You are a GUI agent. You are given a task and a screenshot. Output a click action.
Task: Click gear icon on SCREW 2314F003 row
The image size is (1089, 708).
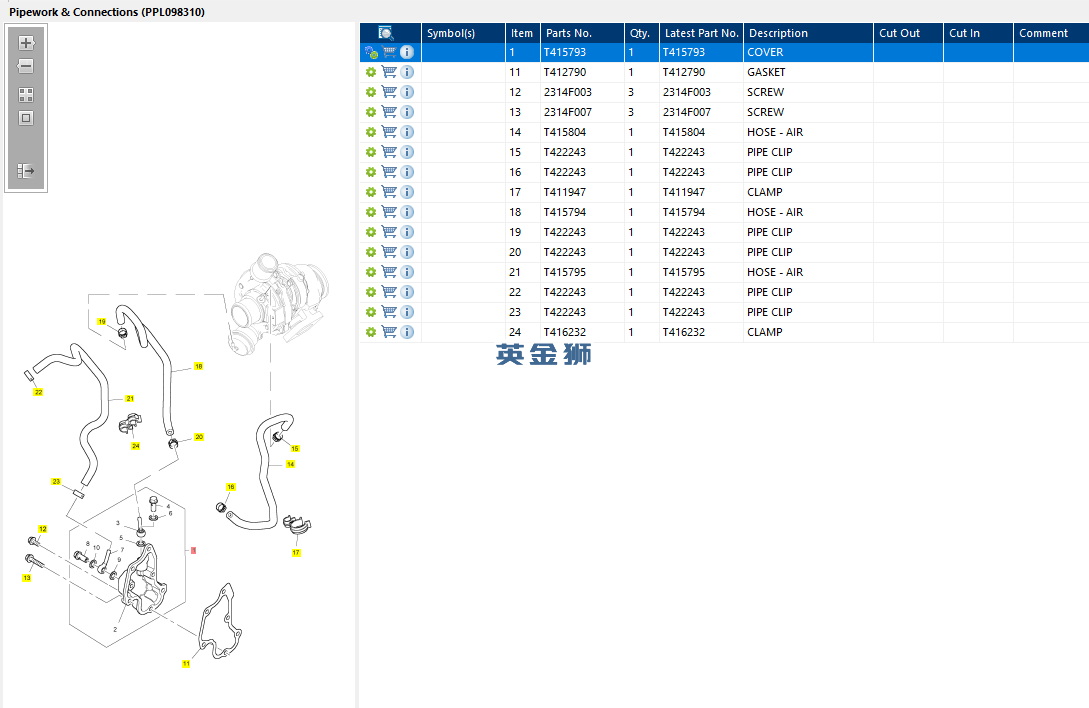[371, 92]
